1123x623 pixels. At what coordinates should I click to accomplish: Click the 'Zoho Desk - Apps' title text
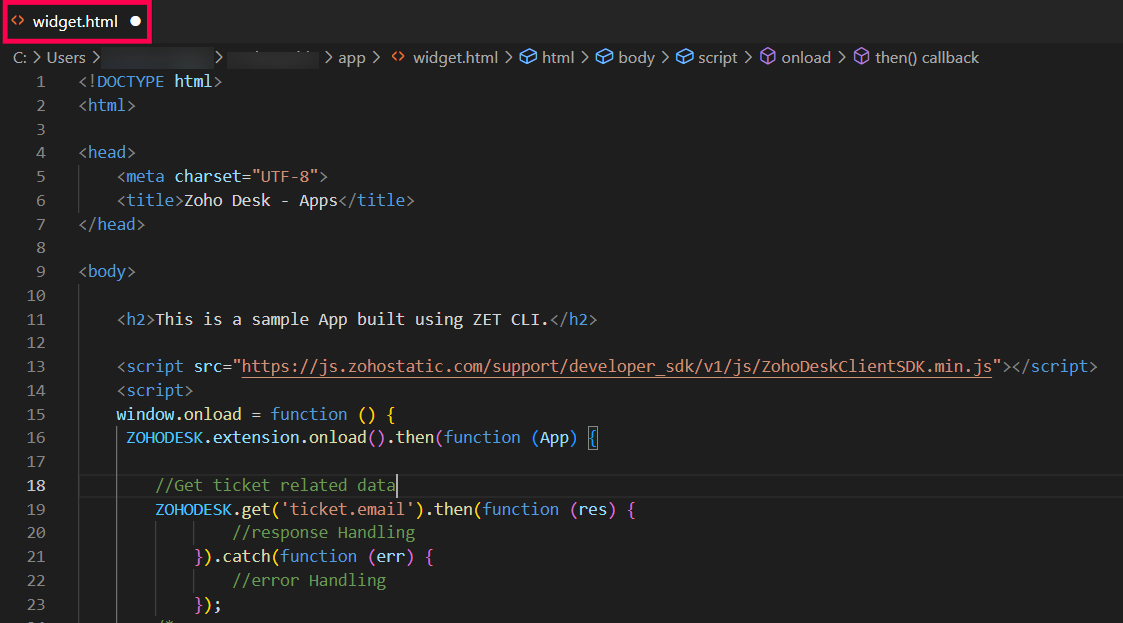(260, 201)
